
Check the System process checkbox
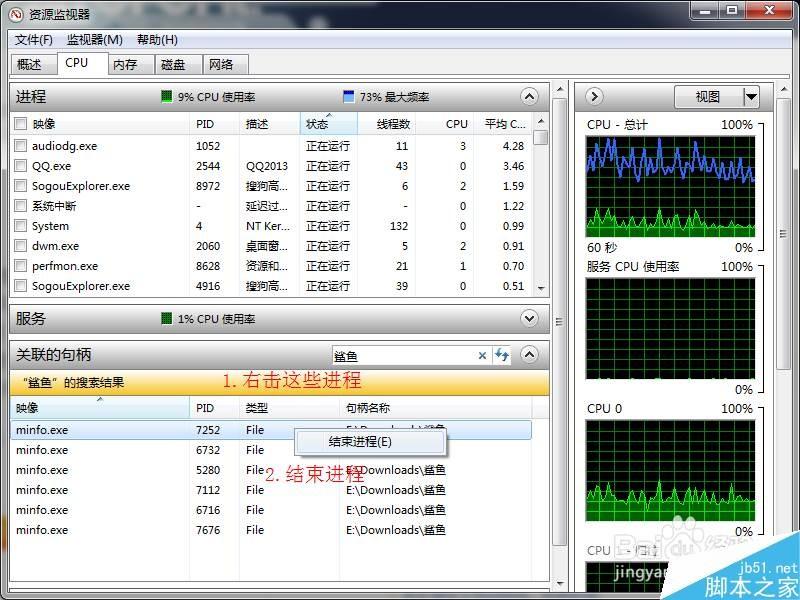18,226
